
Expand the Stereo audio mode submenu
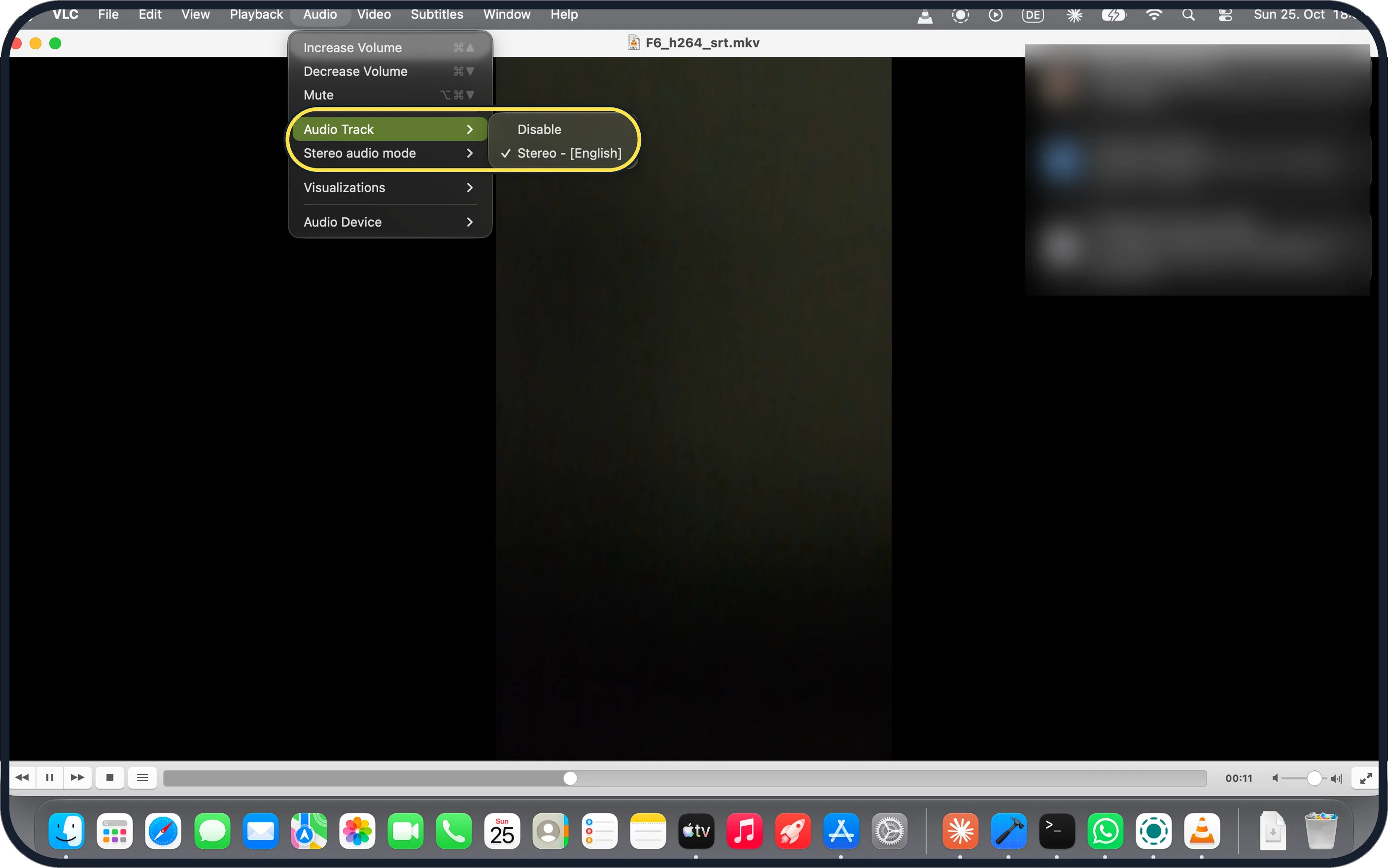[x=389, y=153]
